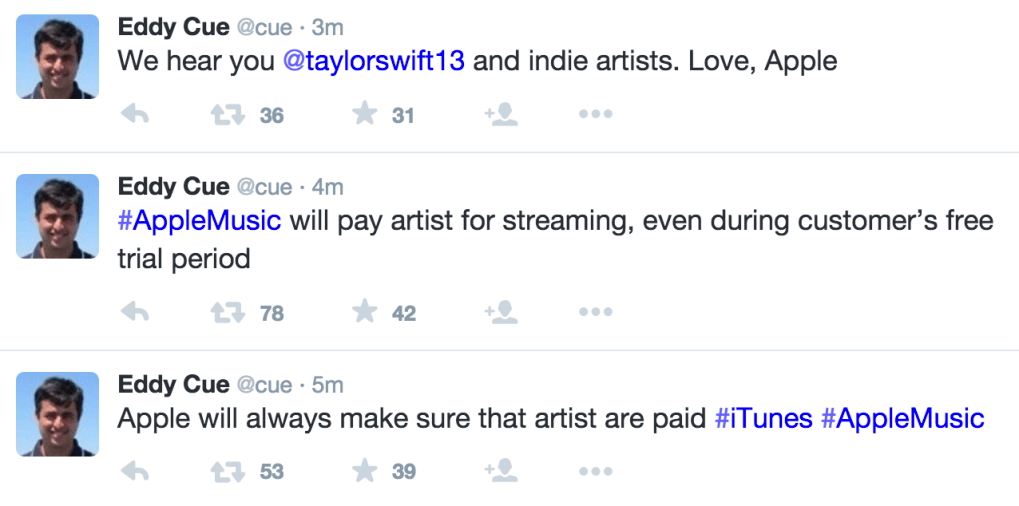The width and height of the screenshot is (1019, 506).
Task: Retweet the tweet with 53 retweets
Action: point(228,471)
